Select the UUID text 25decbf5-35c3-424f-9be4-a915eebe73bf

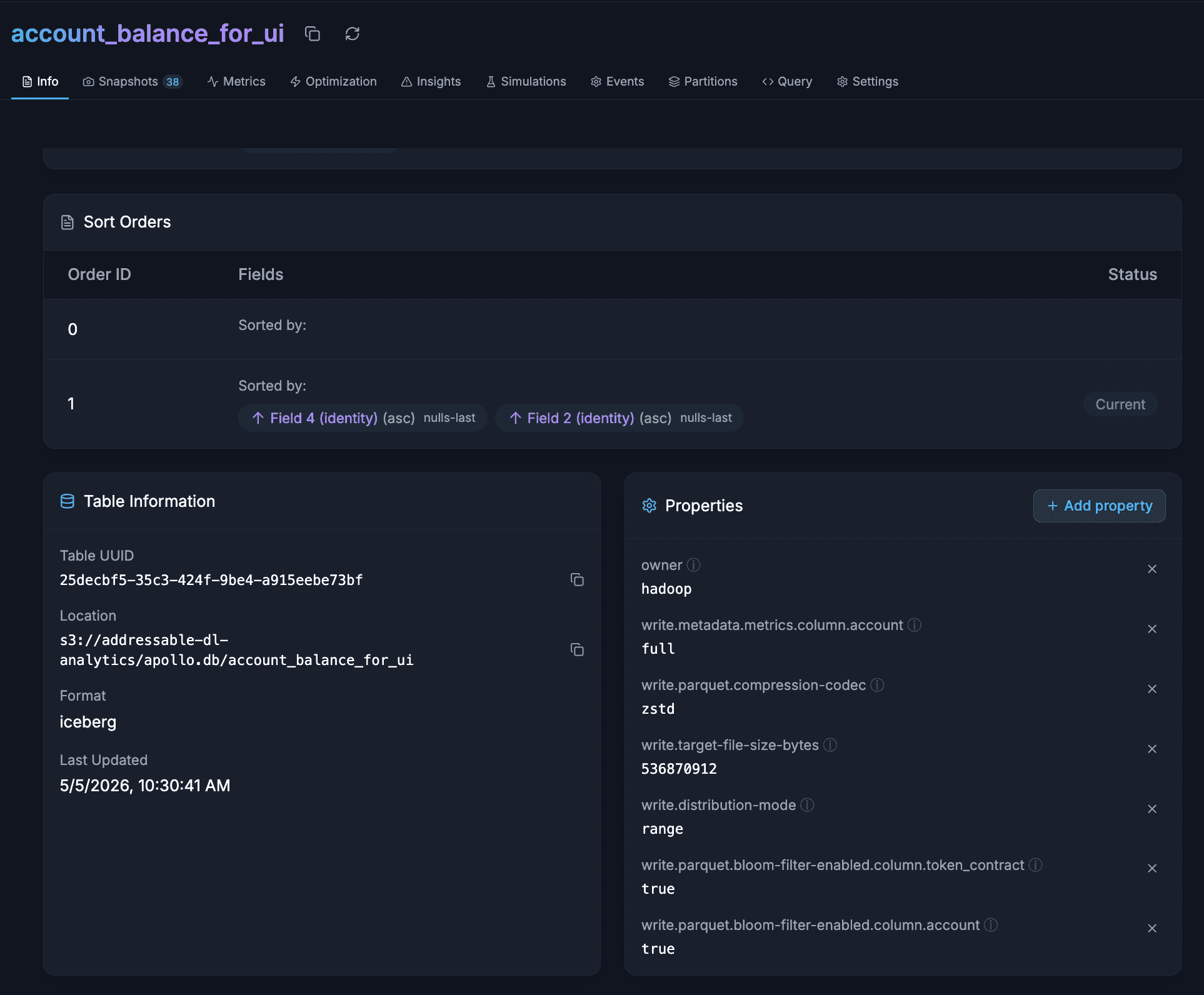pos(211,580)
